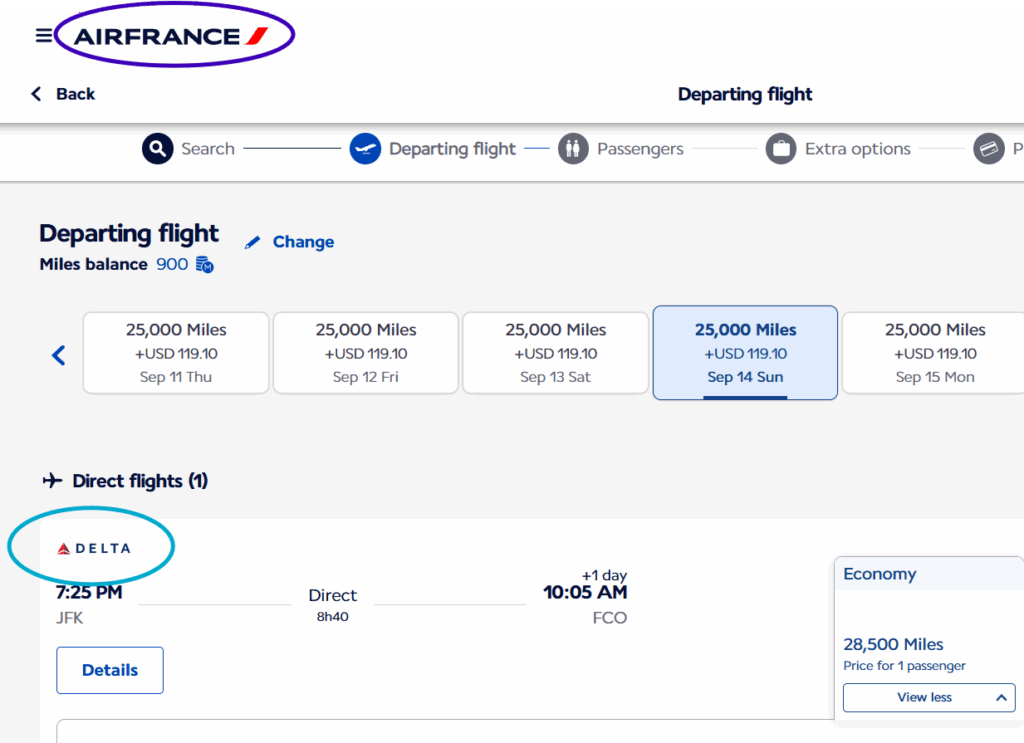Click the Change link

coord(303,242)
